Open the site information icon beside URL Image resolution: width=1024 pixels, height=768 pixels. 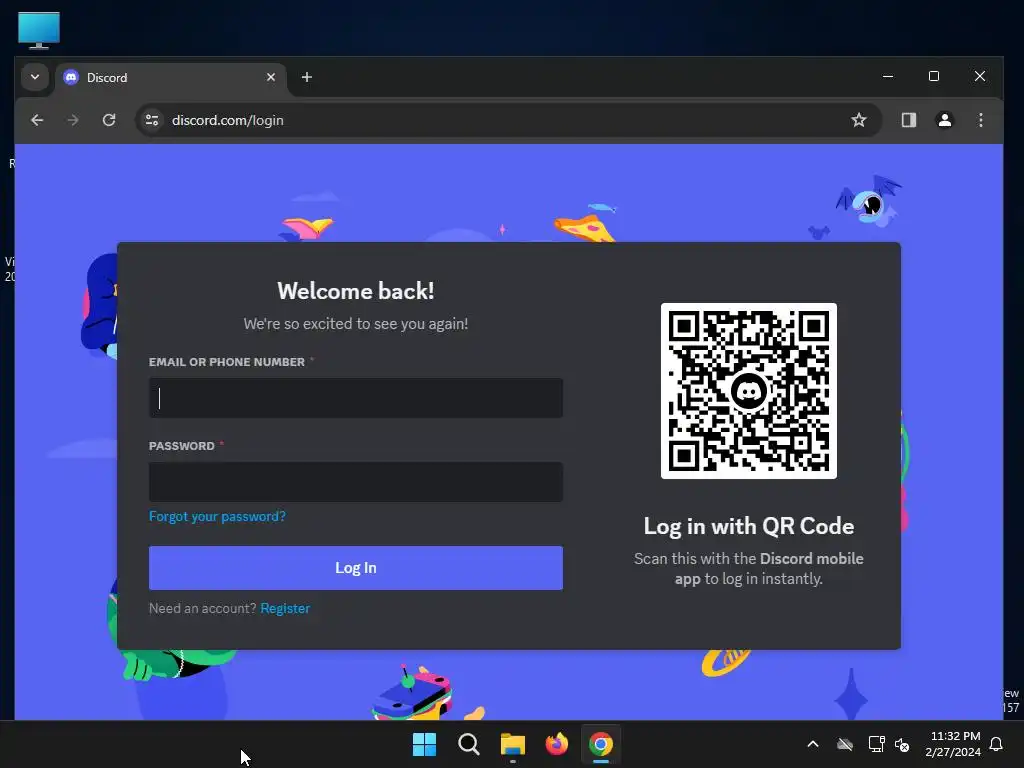(x=152, y=120)
